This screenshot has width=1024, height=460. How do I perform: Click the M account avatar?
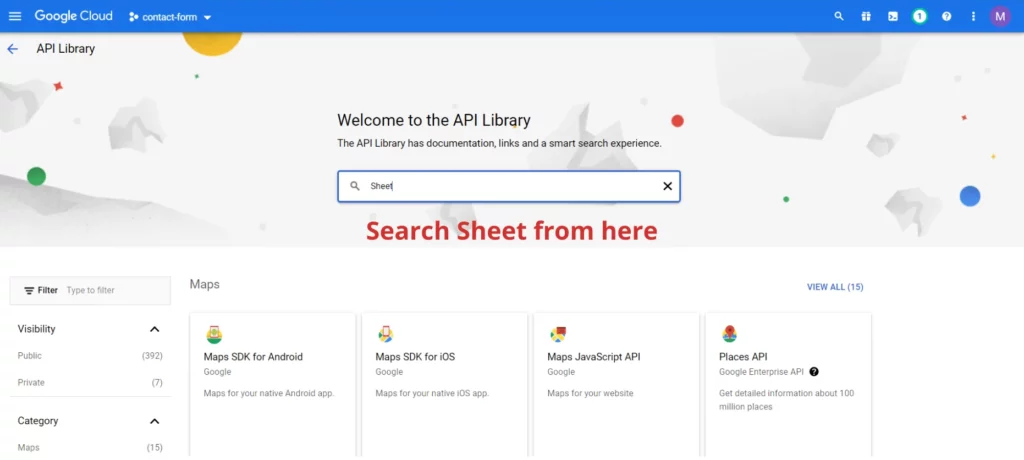click(1000, 16)
